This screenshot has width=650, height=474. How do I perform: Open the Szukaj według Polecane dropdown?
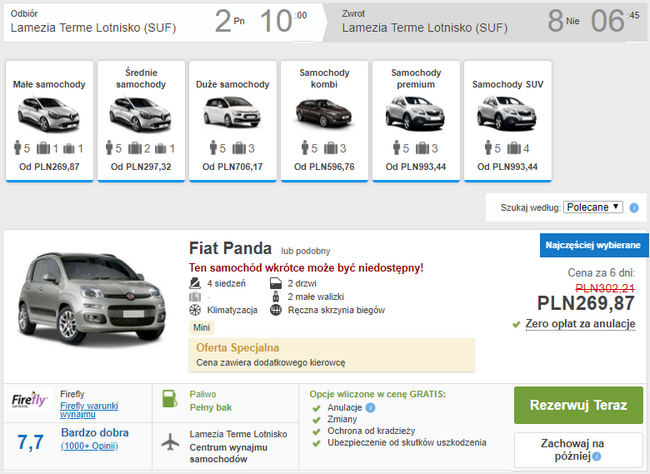coord(593,207)
